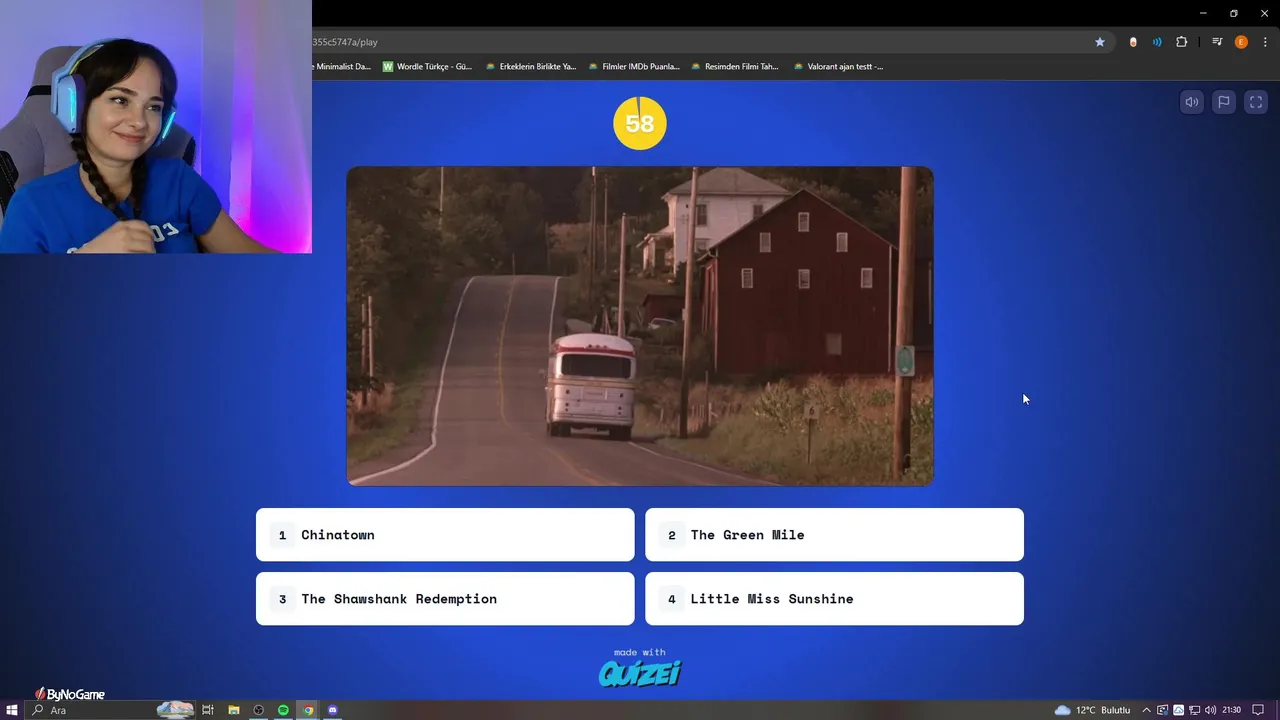Switch to Chrome in the taskbar

[x=308, y=710]
